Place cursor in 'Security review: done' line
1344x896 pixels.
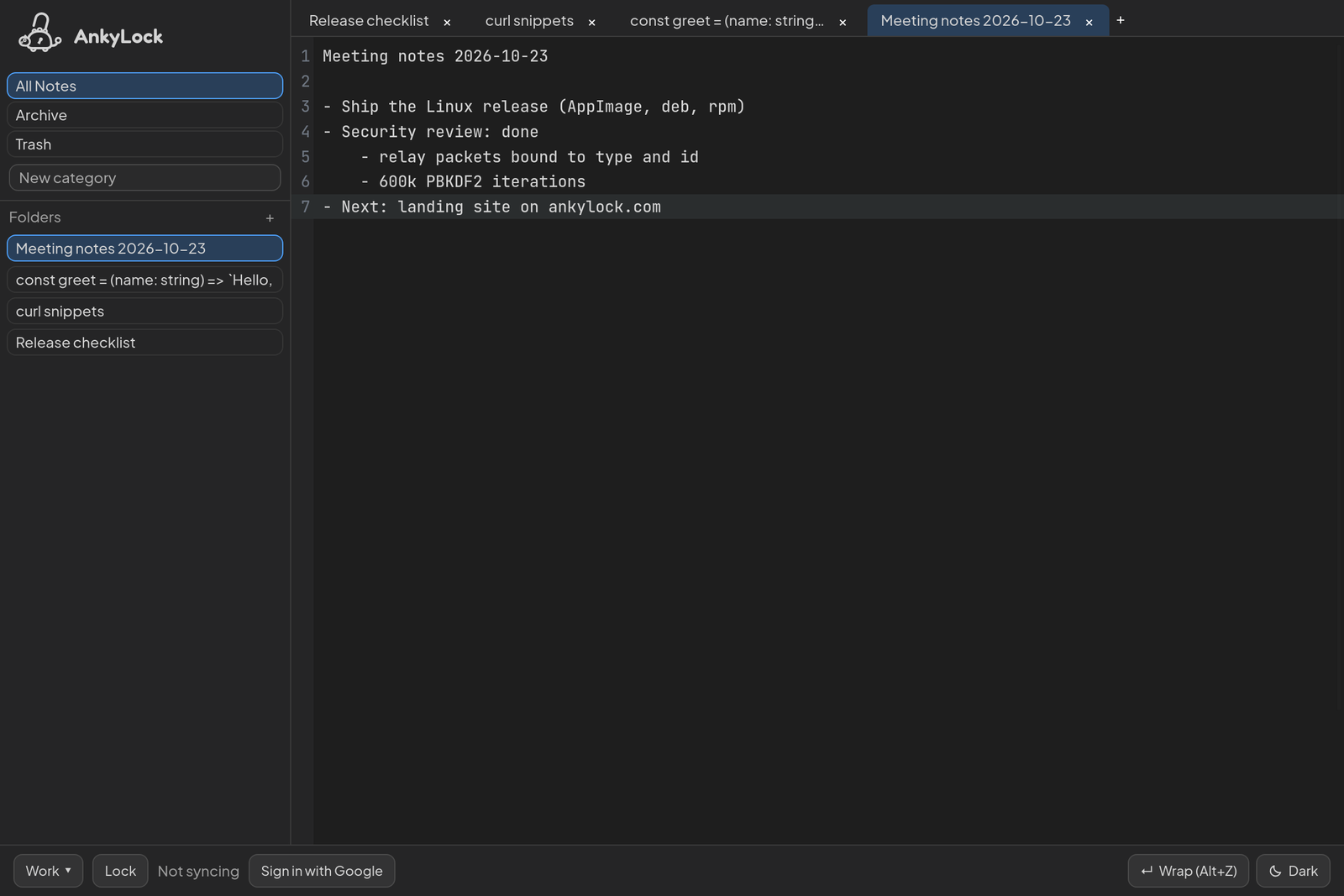click(x=430, y=132)
